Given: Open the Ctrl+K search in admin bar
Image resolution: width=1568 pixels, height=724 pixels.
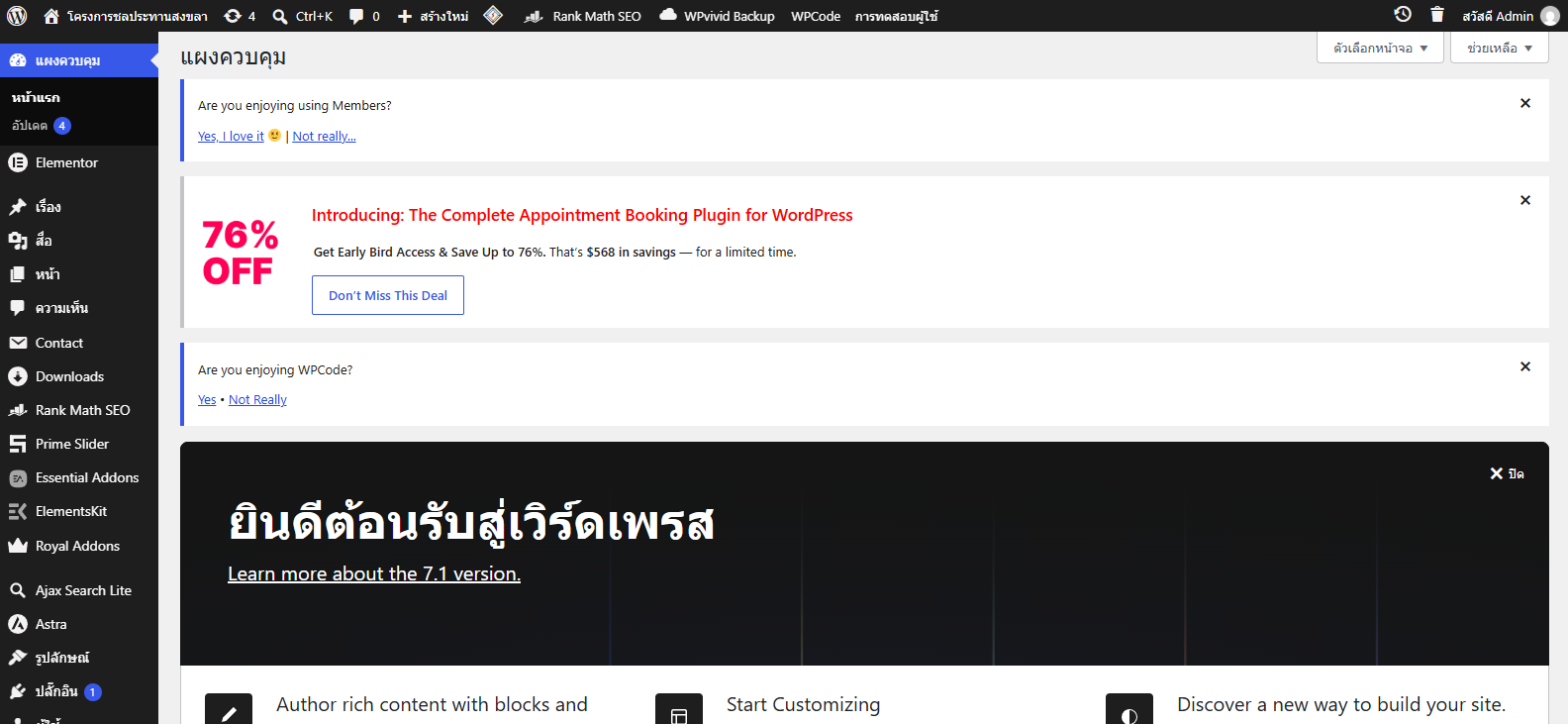Looking at the screenshot, I should (303, 16).
